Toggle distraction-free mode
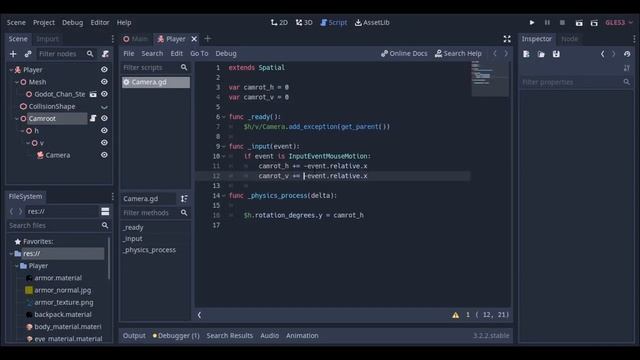Image resolution: width=640 pixels, height=360 pixels. 507,39
